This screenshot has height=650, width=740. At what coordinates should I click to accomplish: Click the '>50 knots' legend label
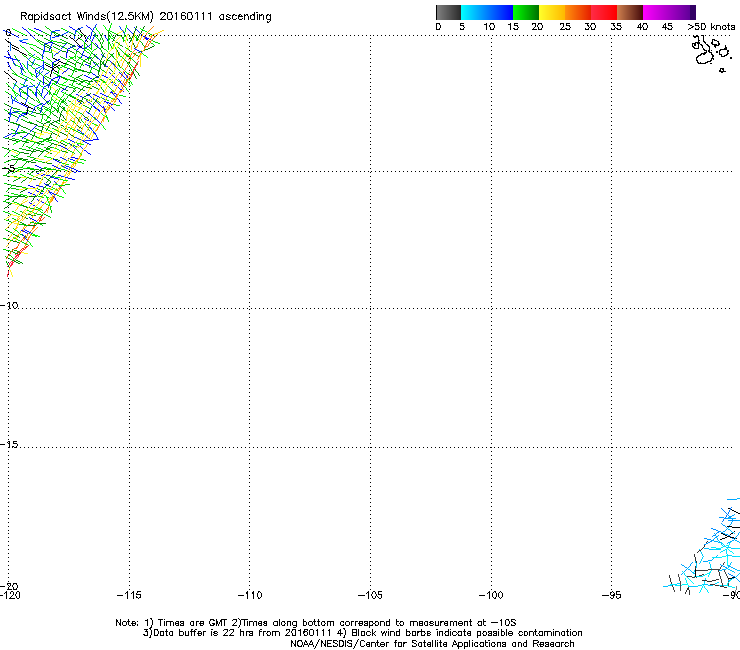[x=711, y=26]
